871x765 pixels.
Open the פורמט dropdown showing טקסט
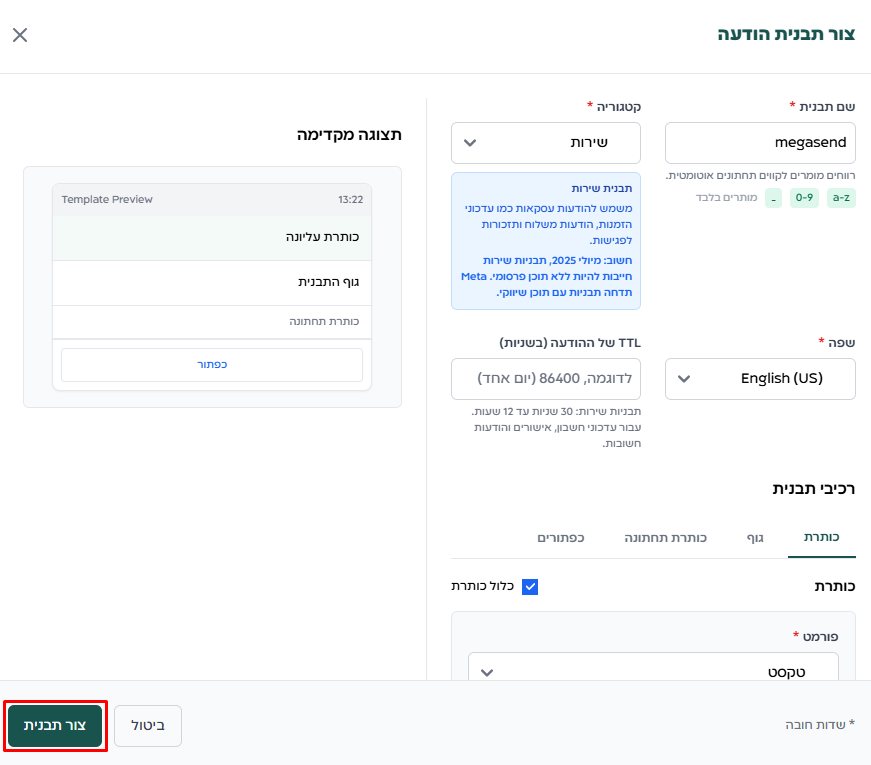(653, 671)
